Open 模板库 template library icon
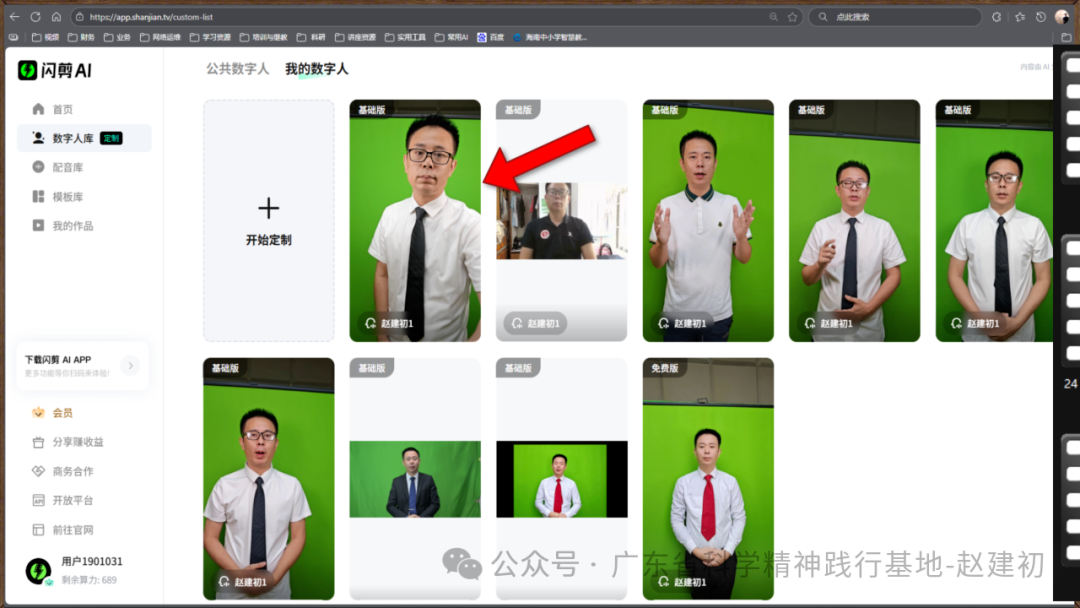Screen dimensions: 1080x608 coord(39,196)
